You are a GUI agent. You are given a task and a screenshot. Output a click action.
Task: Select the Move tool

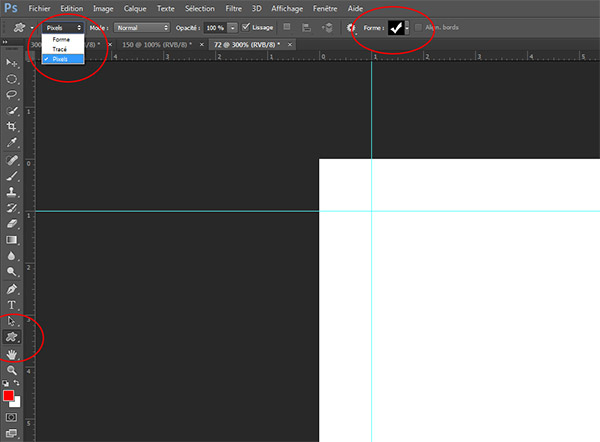[11, 63]
